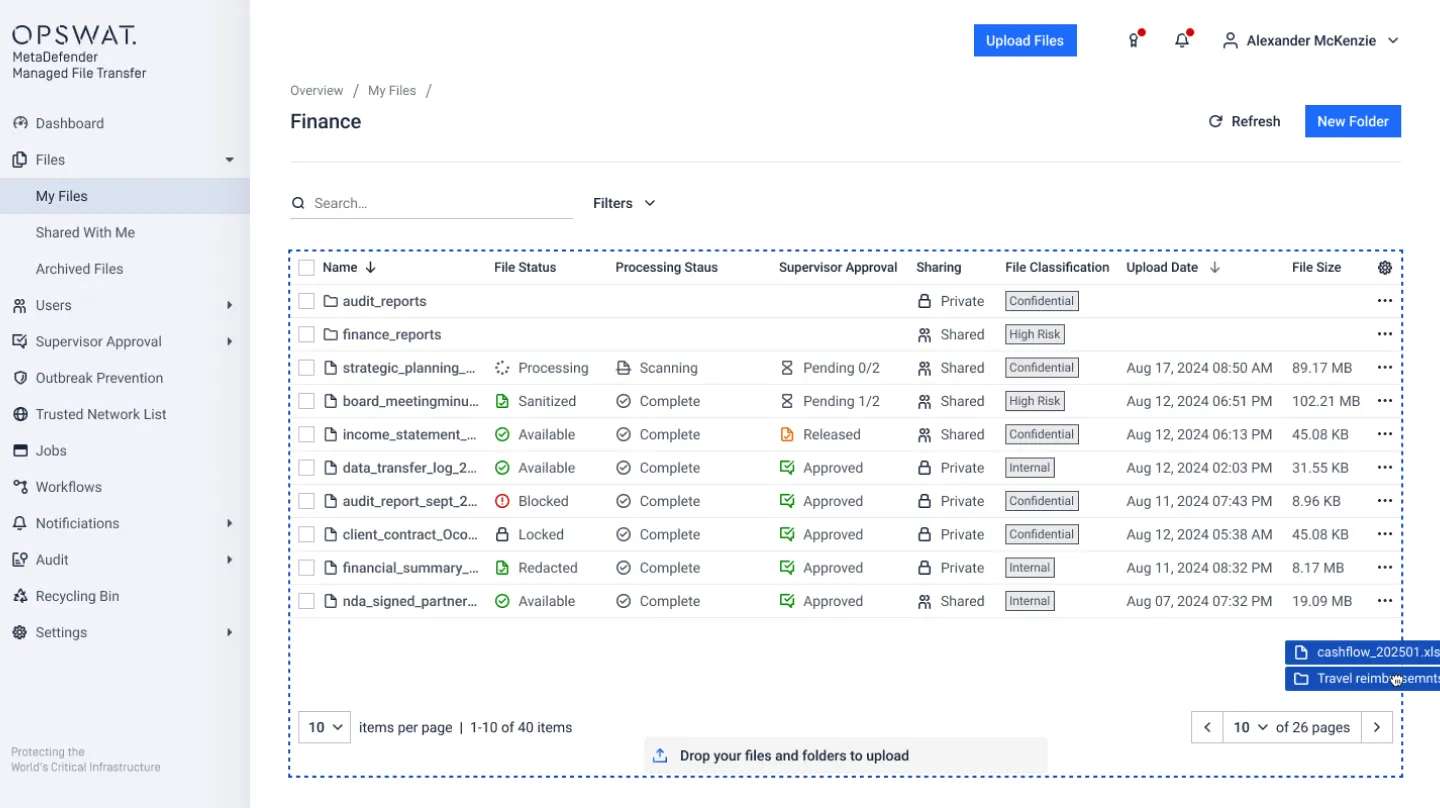Screen dimensions: 1440x808
Task: Go to Dashboard in the sidebar
Action: point(69,123)
